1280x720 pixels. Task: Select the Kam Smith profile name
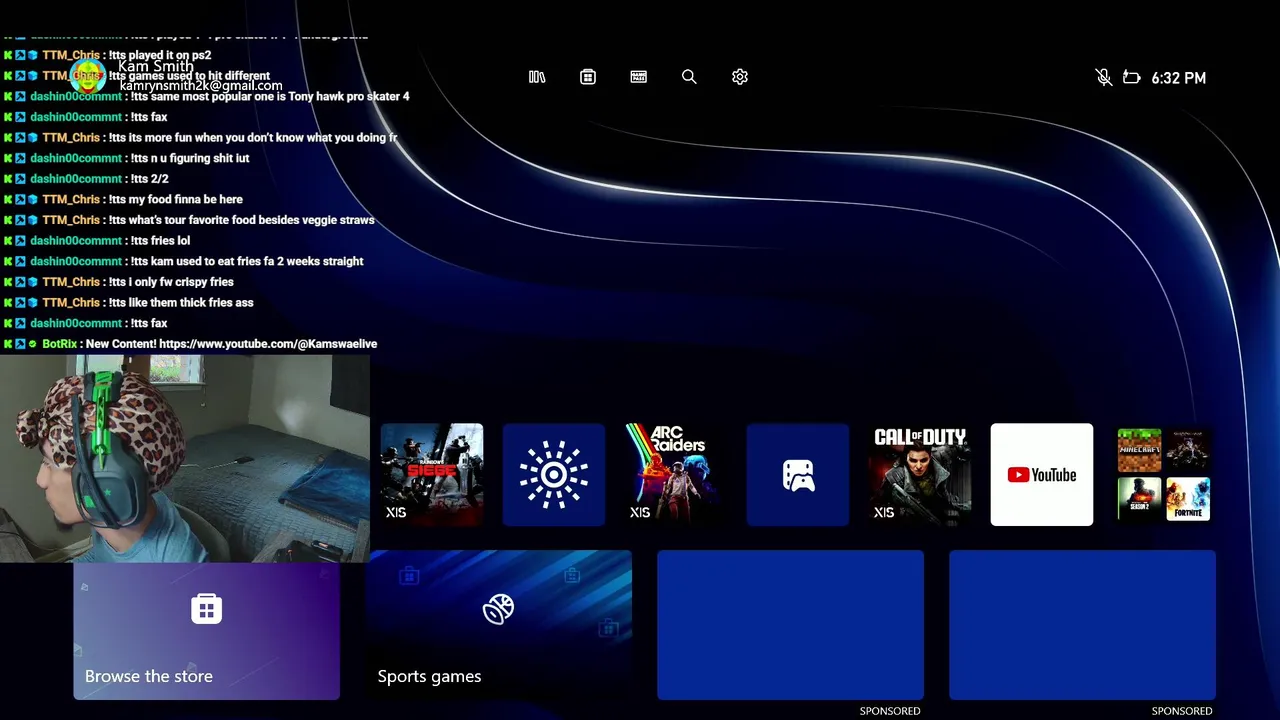click(x=156, y=67)
